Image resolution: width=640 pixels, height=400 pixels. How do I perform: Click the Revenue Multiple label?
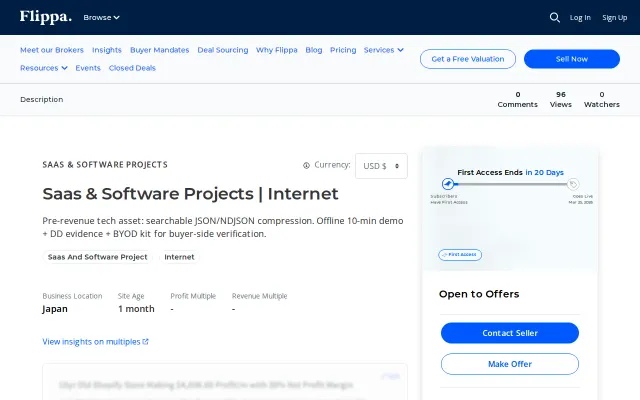click(x=260, y=296)
